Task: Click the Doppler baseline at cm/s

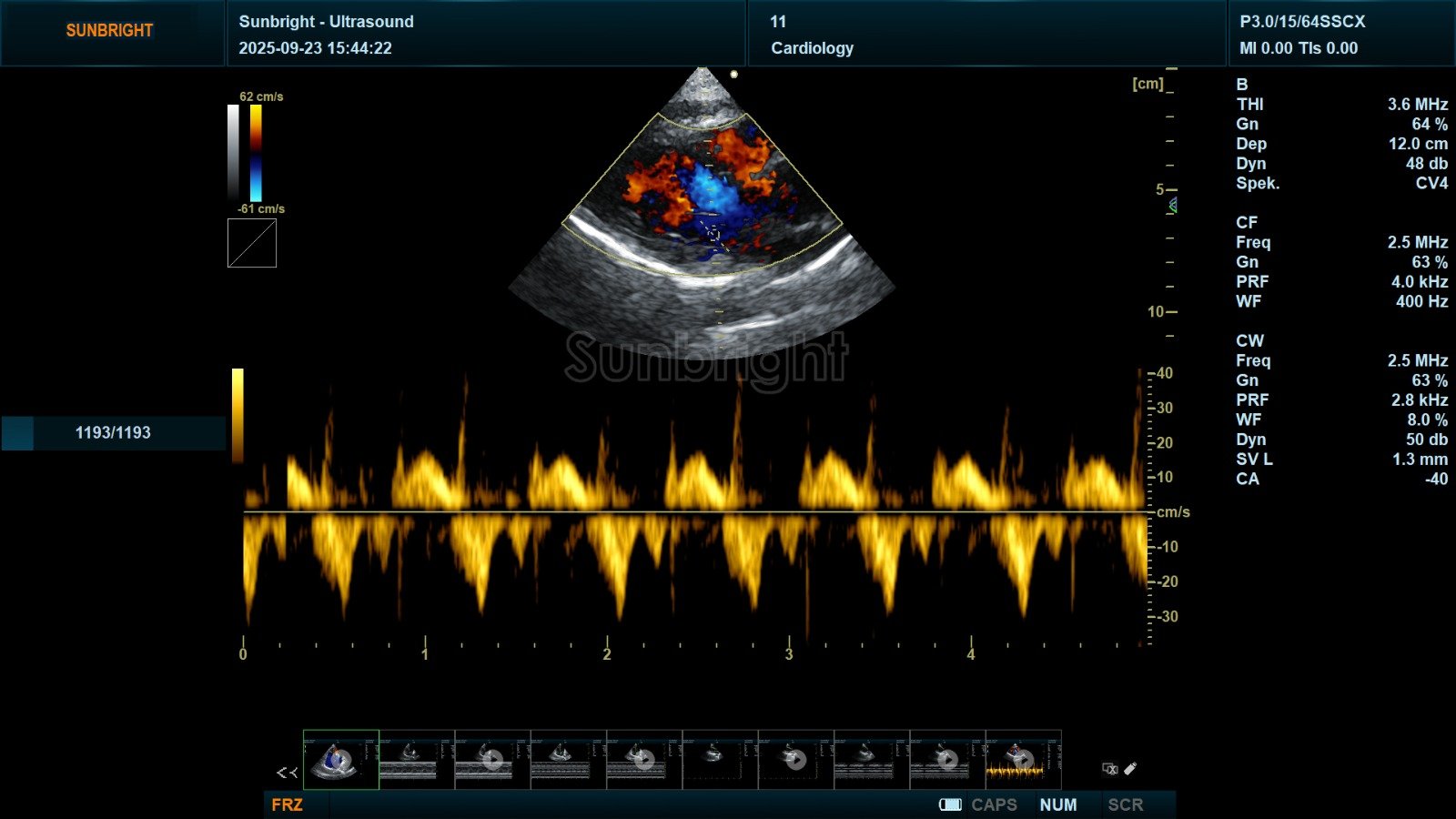Action: coord(697,512)
